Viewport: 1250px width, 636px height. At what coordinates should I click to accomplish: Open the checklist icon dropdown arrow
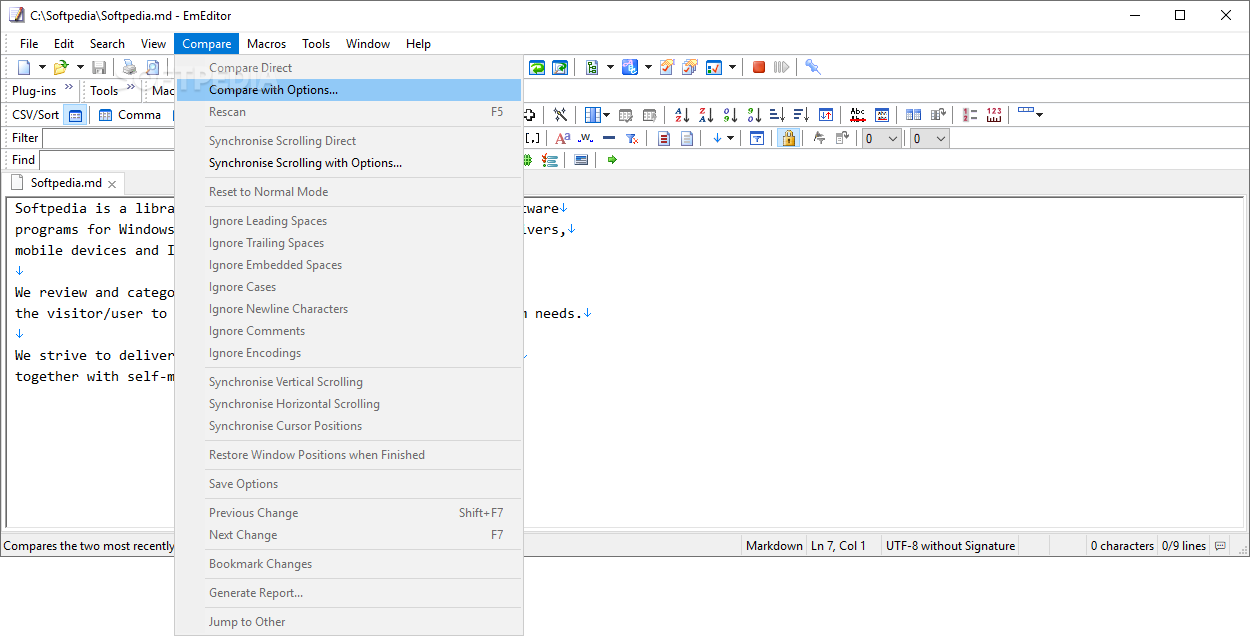coord(732,67)
